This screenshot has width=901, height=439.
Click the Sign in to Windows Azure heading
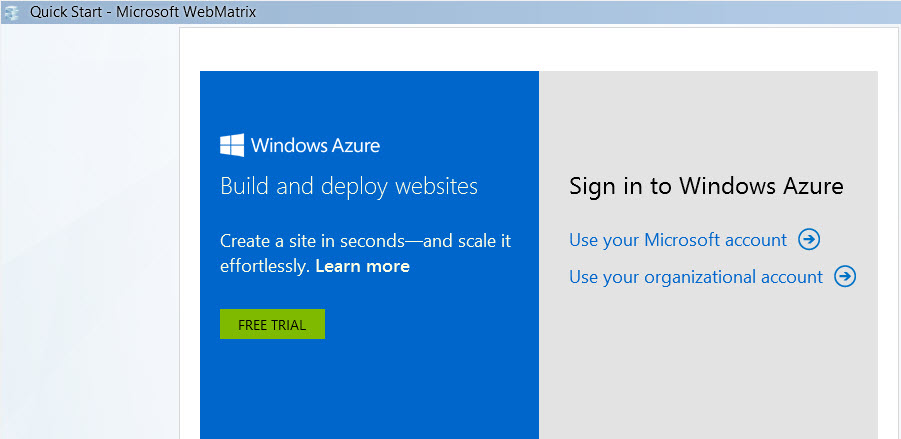tap(706, 186)
